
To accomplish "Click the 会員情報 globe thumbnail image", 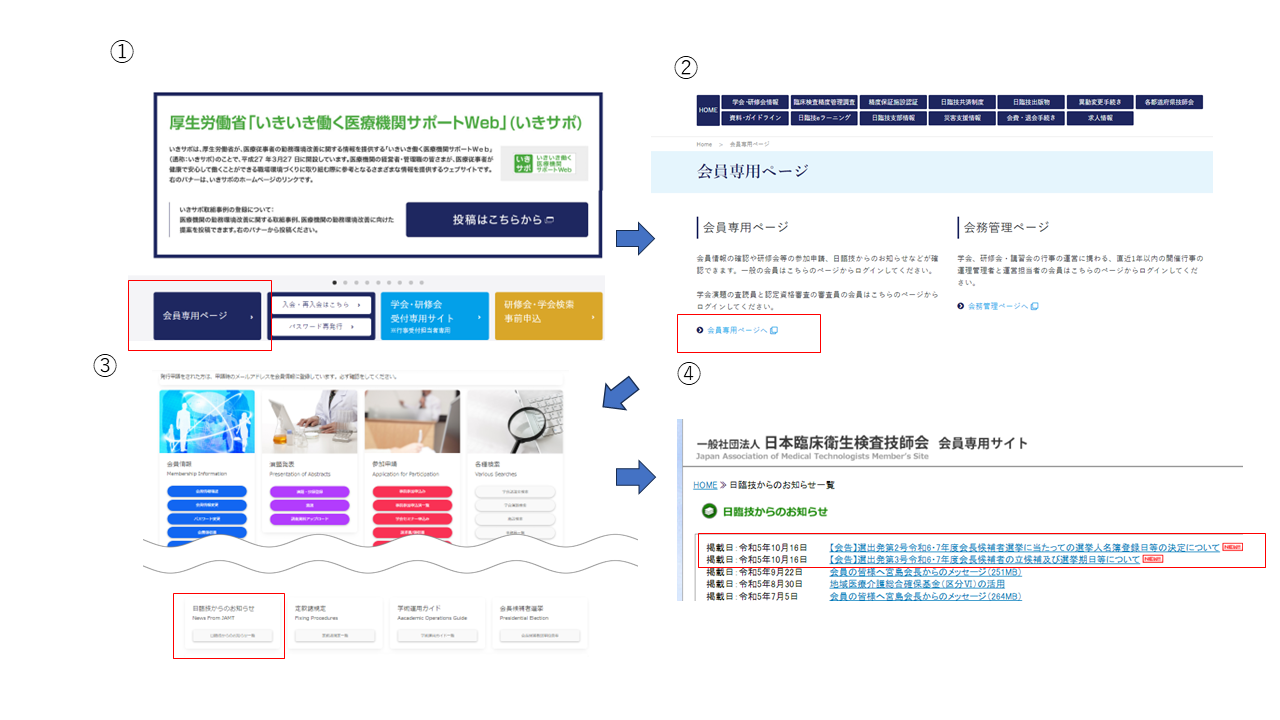I will (x=207, y=422).
